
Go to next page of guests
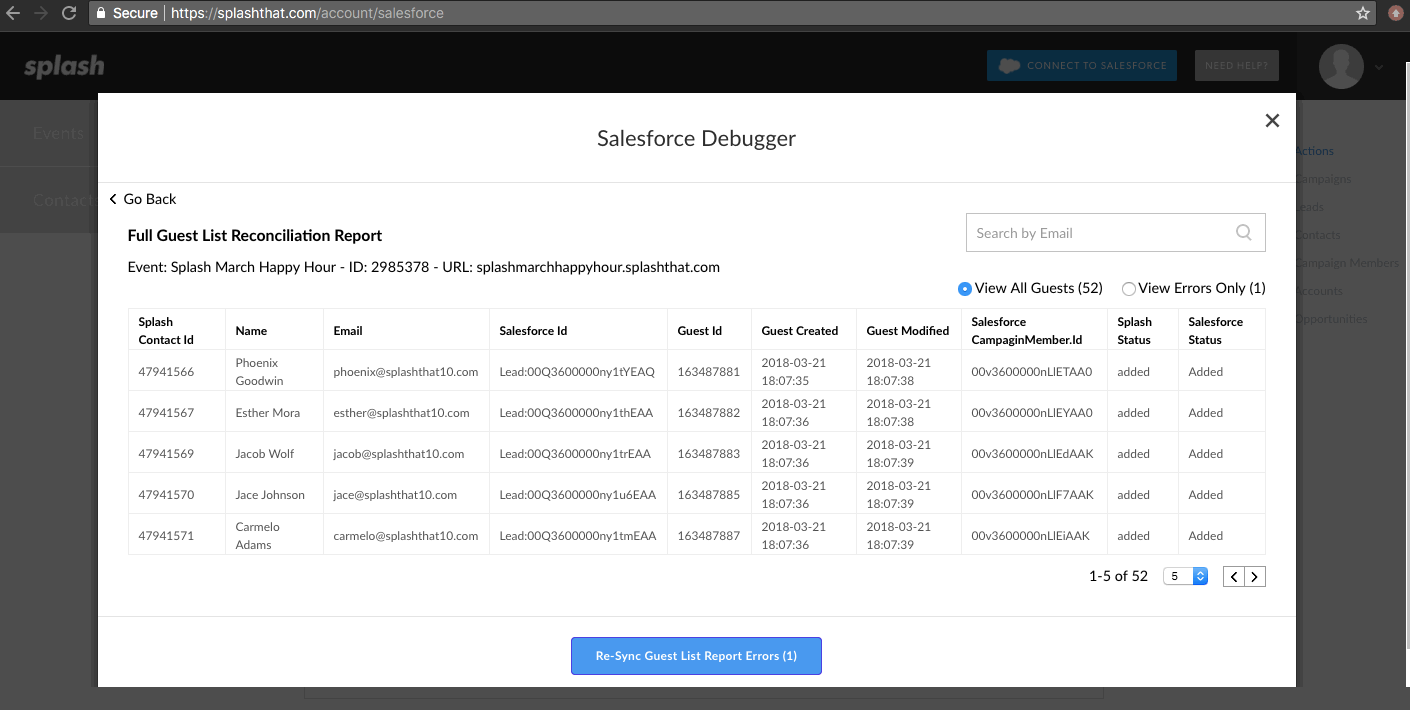point(1255,577)
